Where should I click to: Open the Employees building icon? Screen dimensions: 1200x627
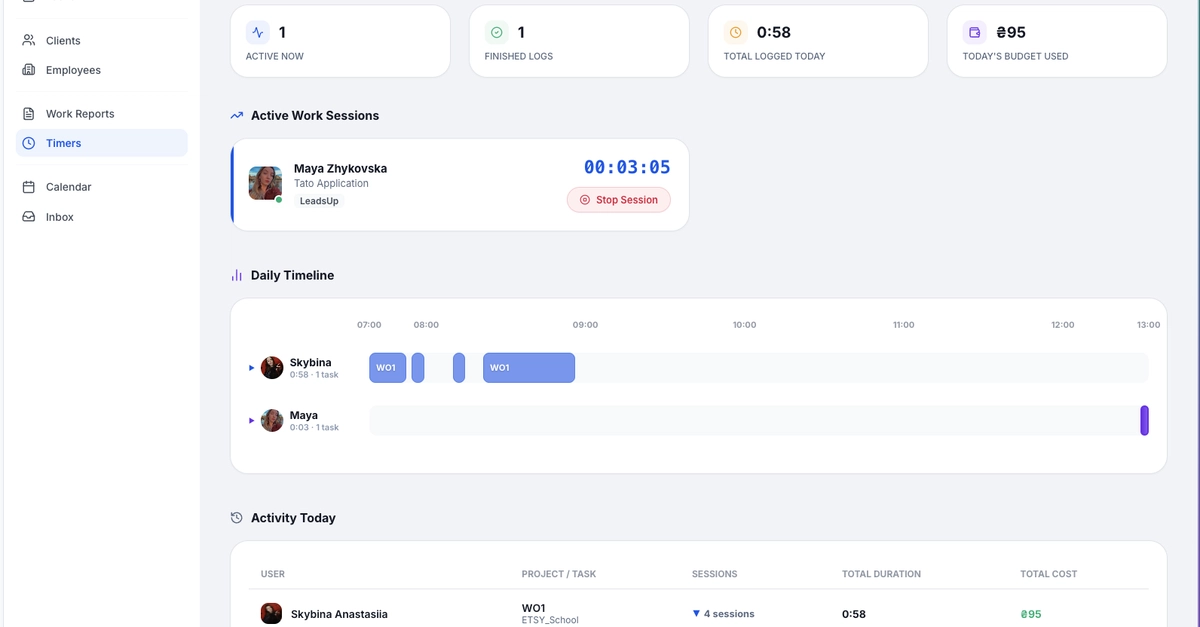[x=28, y=70]
